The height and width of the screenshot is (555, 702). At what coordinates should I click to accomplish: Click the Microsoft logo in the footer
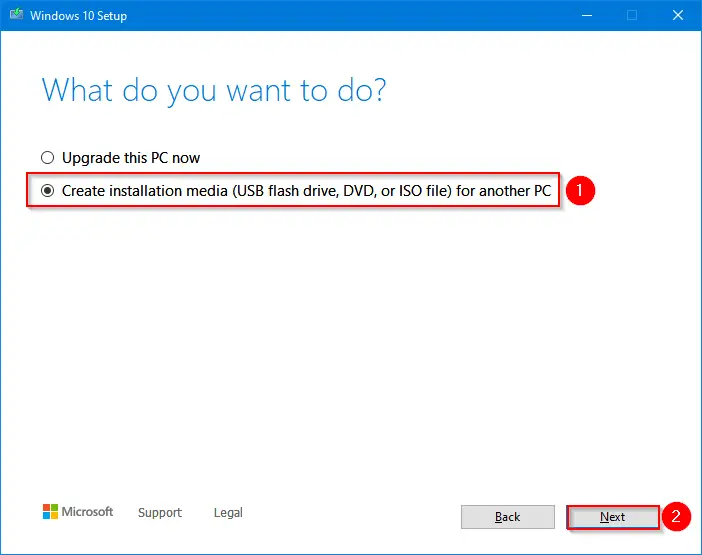click(78, 512)
